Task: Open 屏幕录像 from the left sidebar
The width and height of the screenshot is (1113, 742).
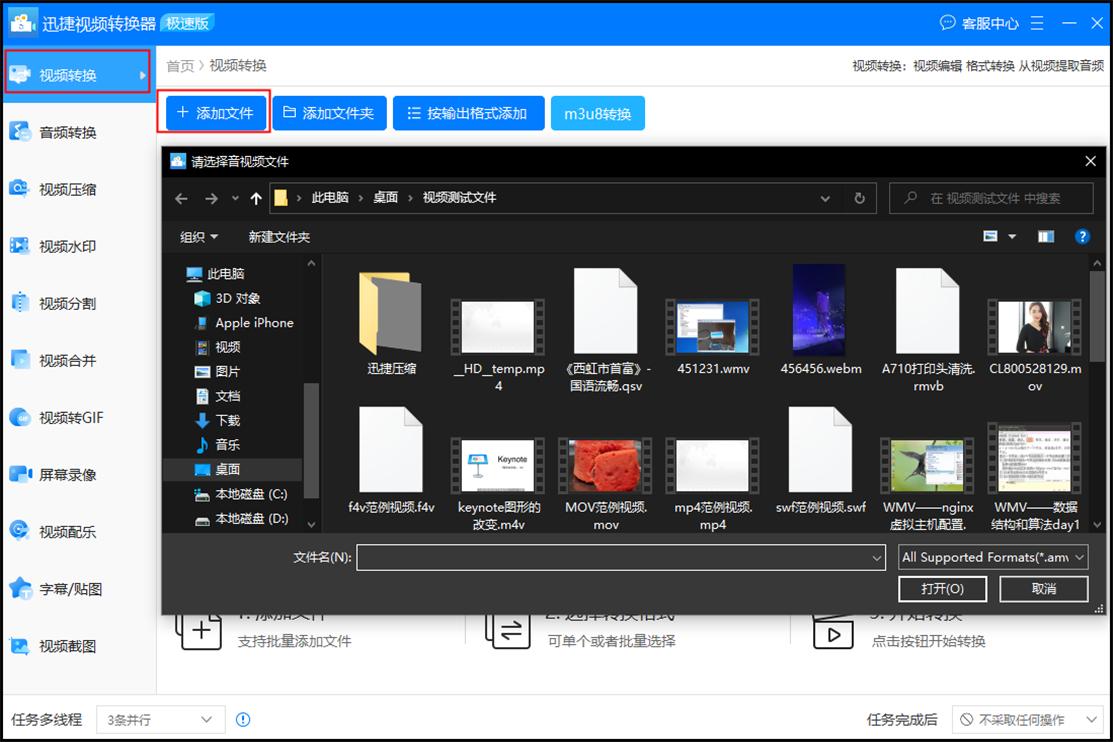Action: 68,475
